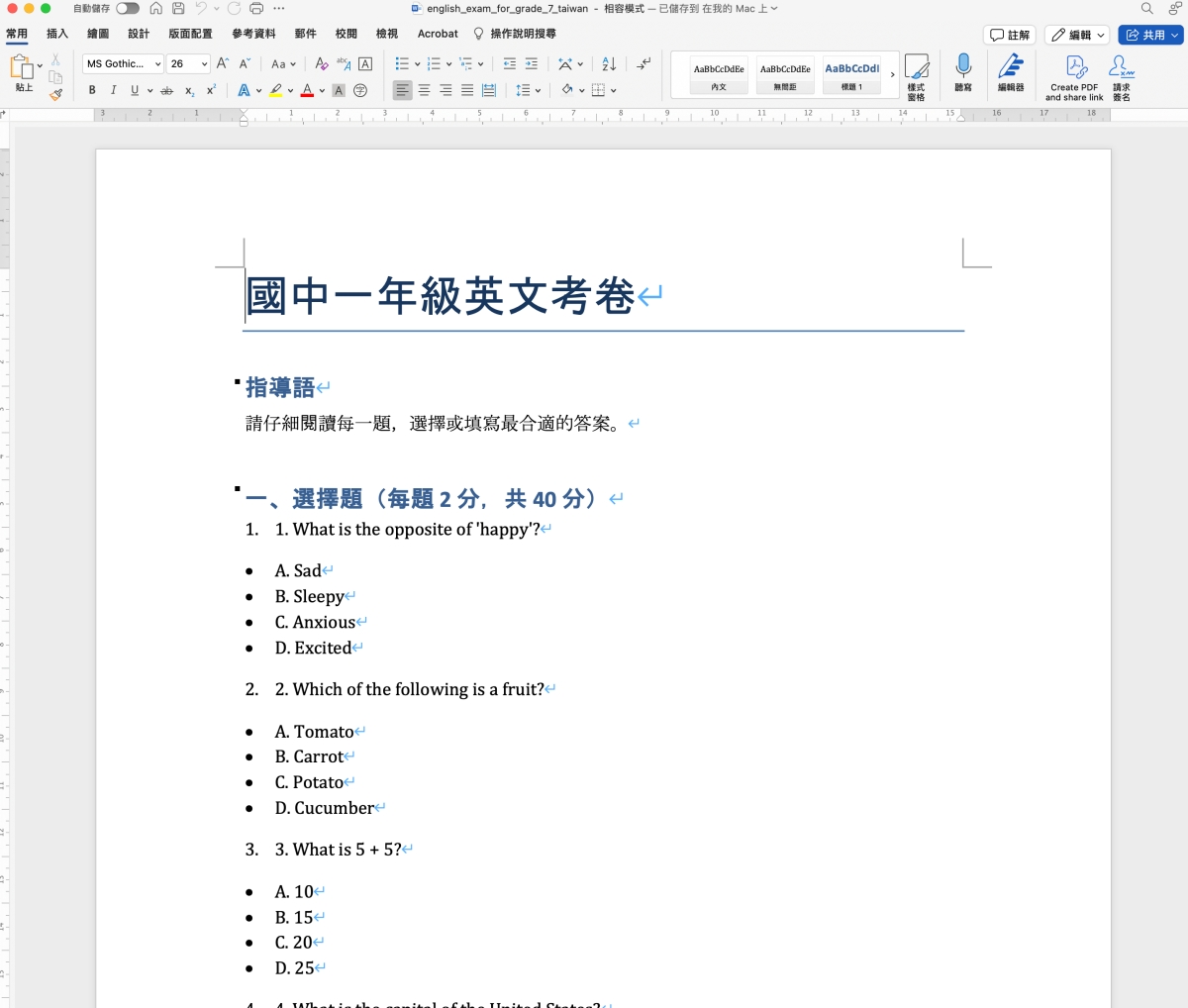Click Create PDF and share link
This screenshot has width=1188, height=1008.
click(x=1074, y=77)
